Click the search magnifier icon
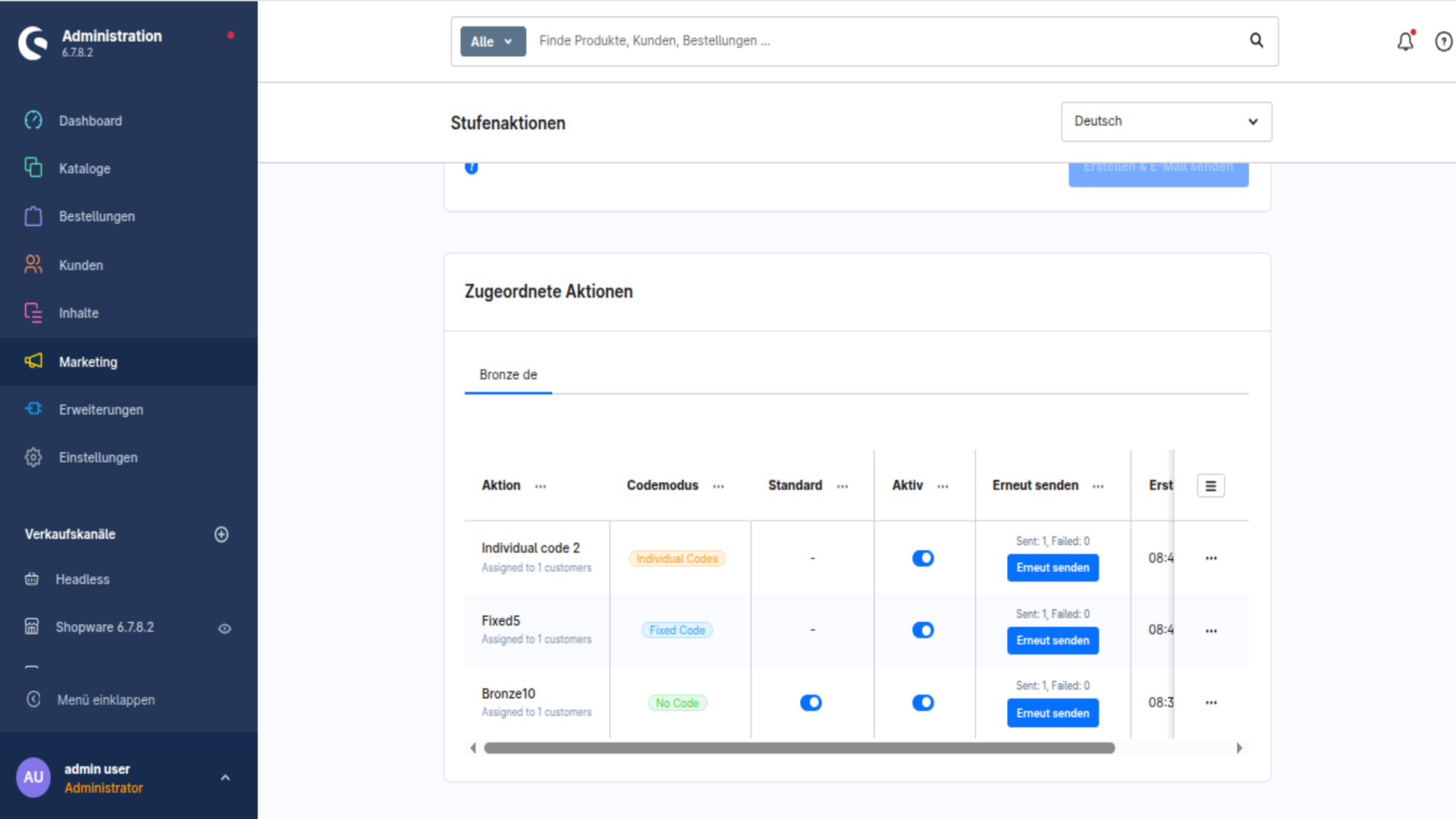 click(x=1257, y=40)
